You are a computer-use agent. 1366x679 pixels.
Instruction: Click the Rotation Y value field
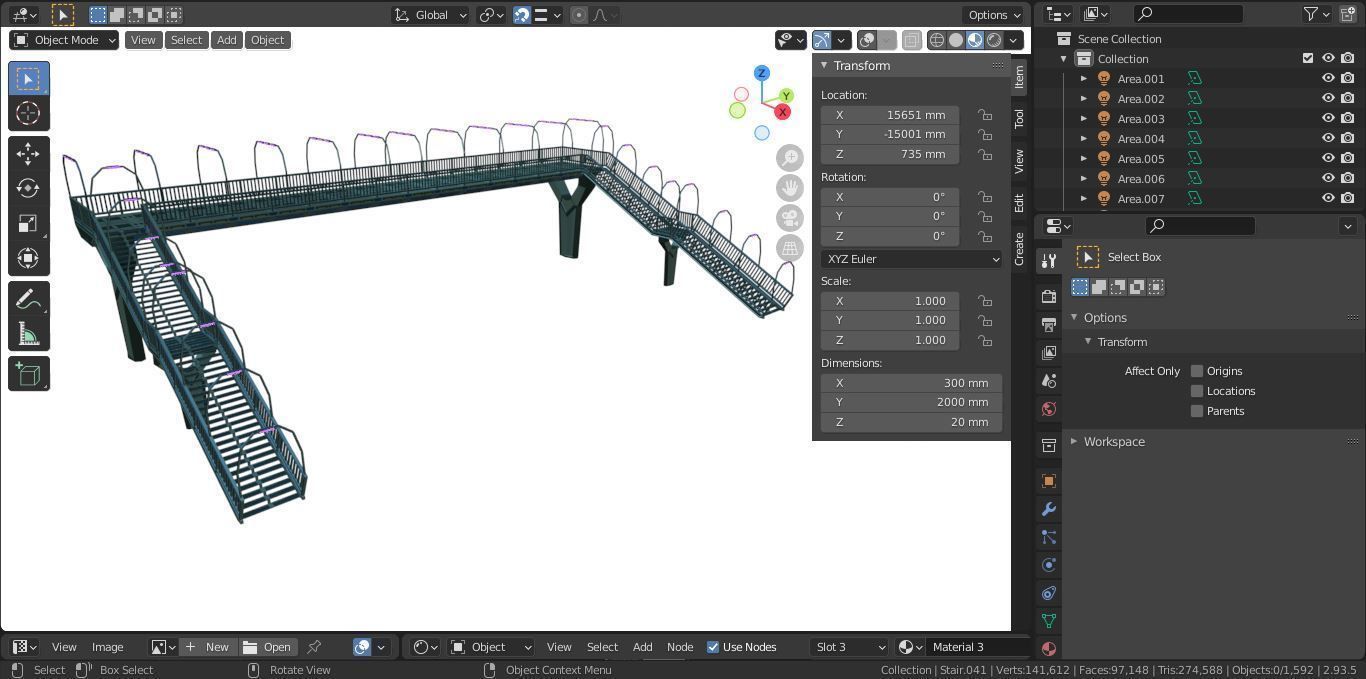(890, 216)
